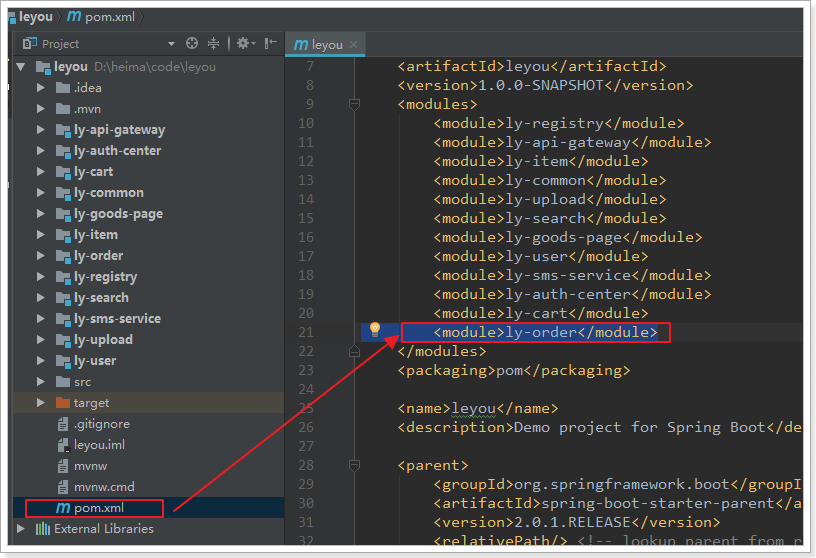Click the name leyou line

click(x=478, y=409)
